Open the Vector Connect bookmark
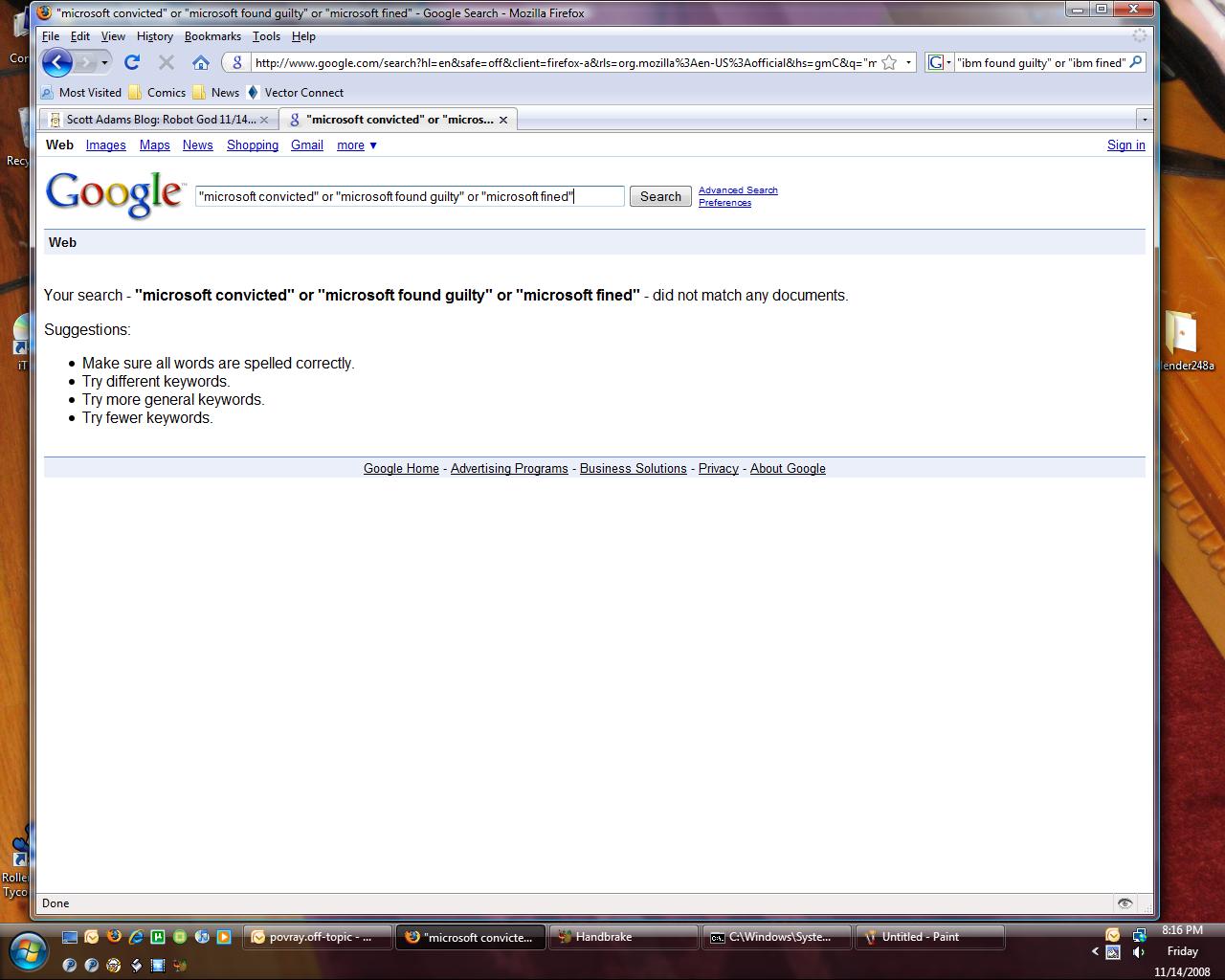1225x980 pixels. coord(295,93)
